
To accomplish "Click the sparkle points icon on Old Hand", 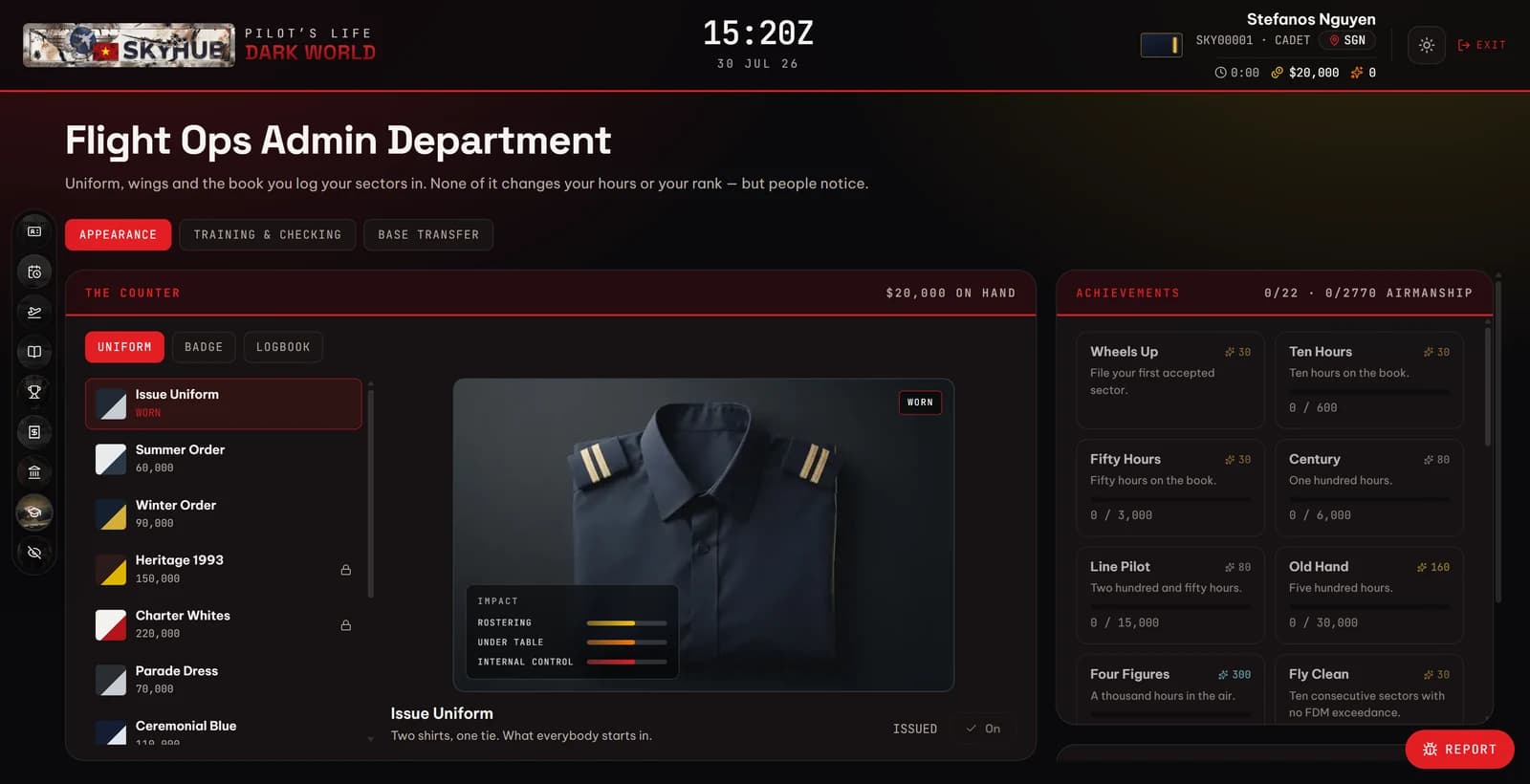I will click(1422, 567).
